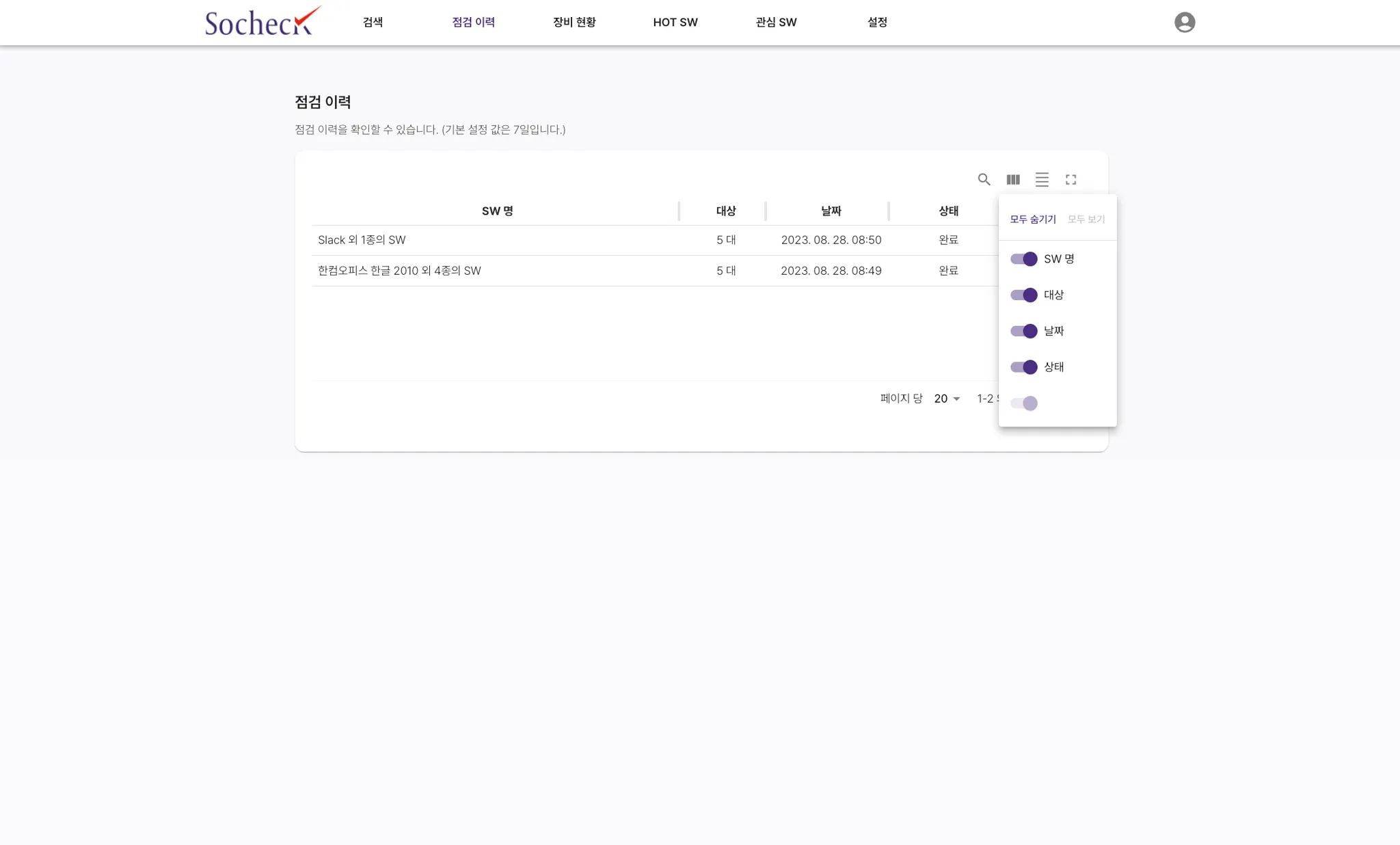Turn off 대상 column switch
This screenshot has height=845, width=1400.
[x=1024, y=295]
